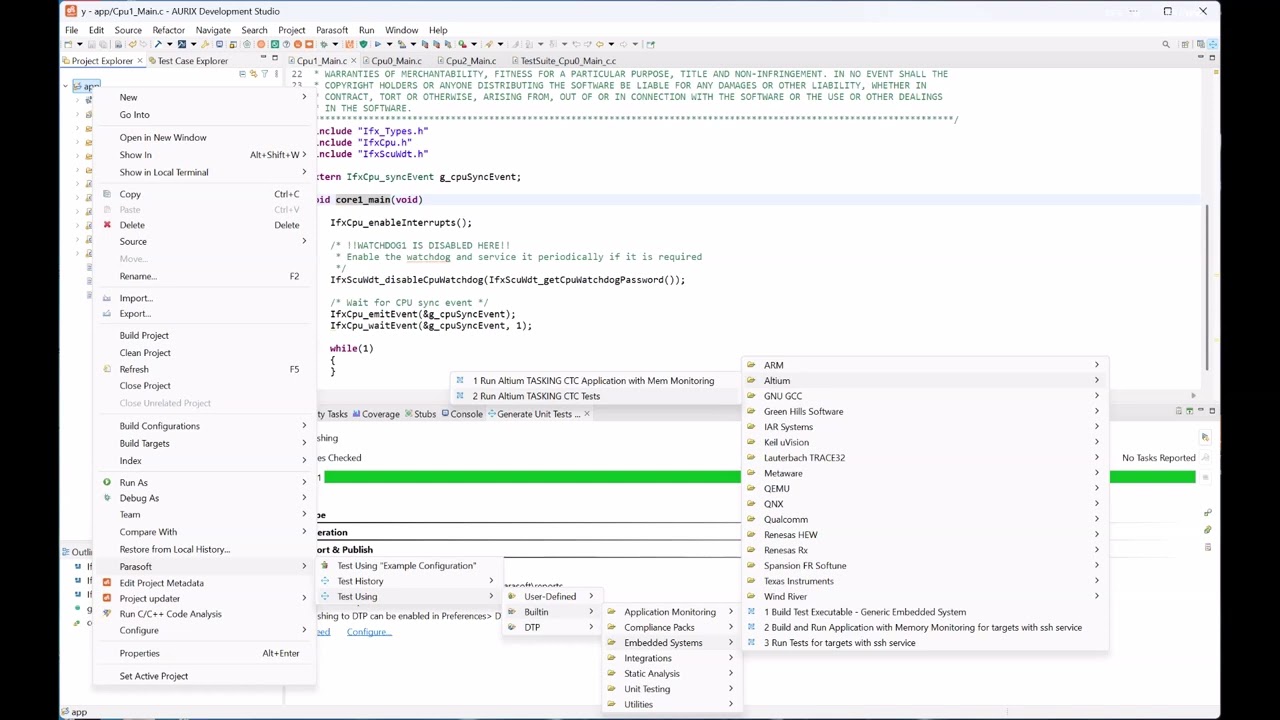Screen dimensions: 1280x720
Task: Click the Import icon in context menu
Action: [107, 298]
